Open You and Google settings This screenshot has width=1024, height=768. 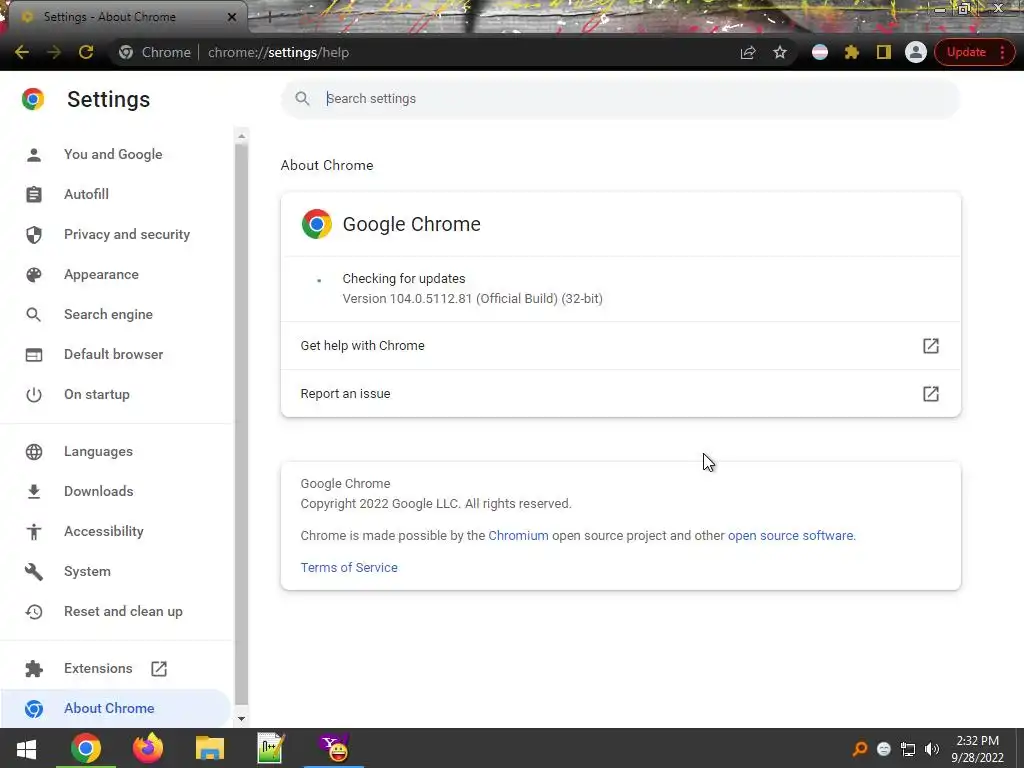pos(113,154)
